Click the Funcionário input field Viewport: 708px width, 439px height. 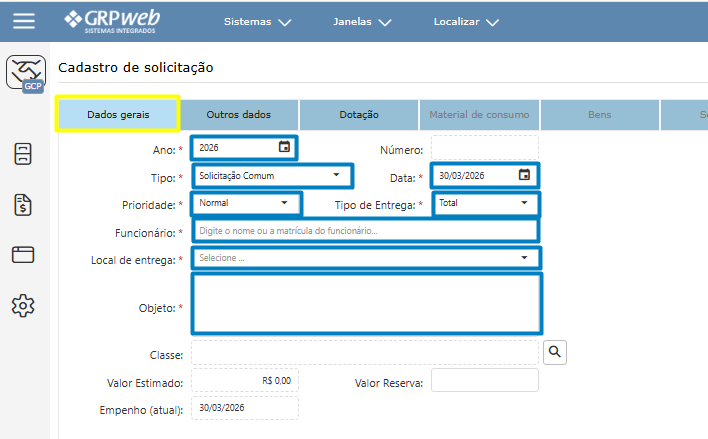click(366, 231)
